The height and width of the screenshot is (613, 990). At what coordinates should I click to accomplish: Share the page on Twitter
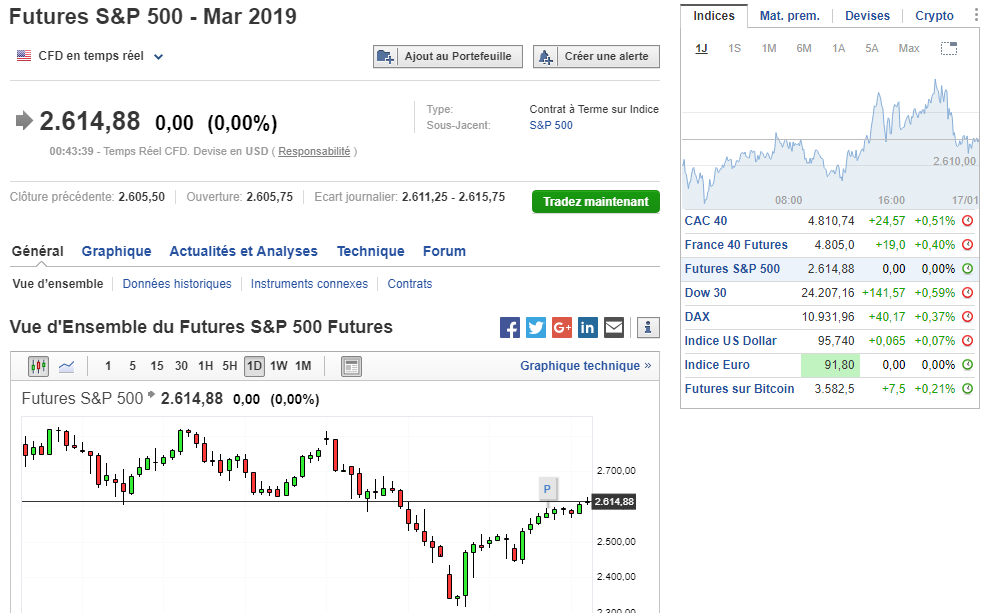coord(536,327)
